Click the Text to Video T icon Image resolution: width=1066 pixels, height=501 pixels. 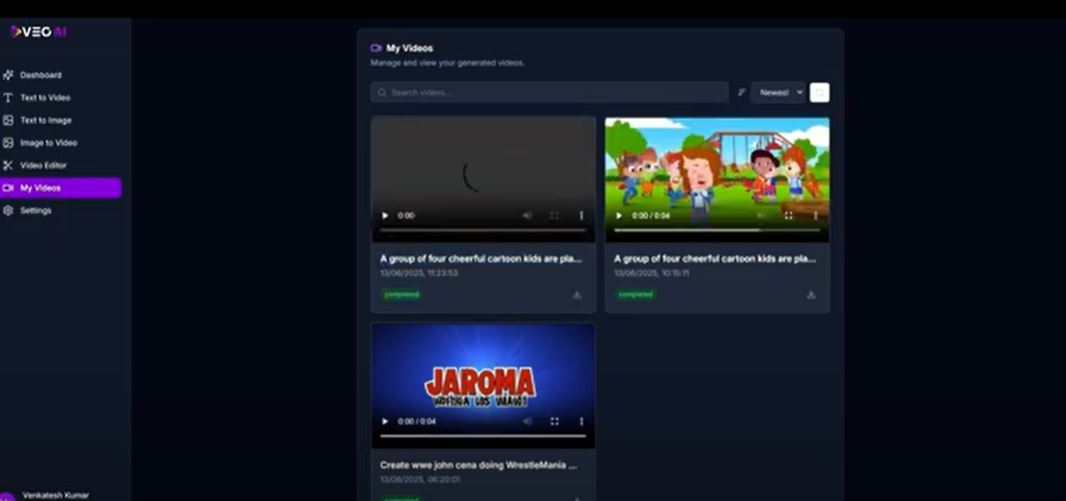[8, 98]
